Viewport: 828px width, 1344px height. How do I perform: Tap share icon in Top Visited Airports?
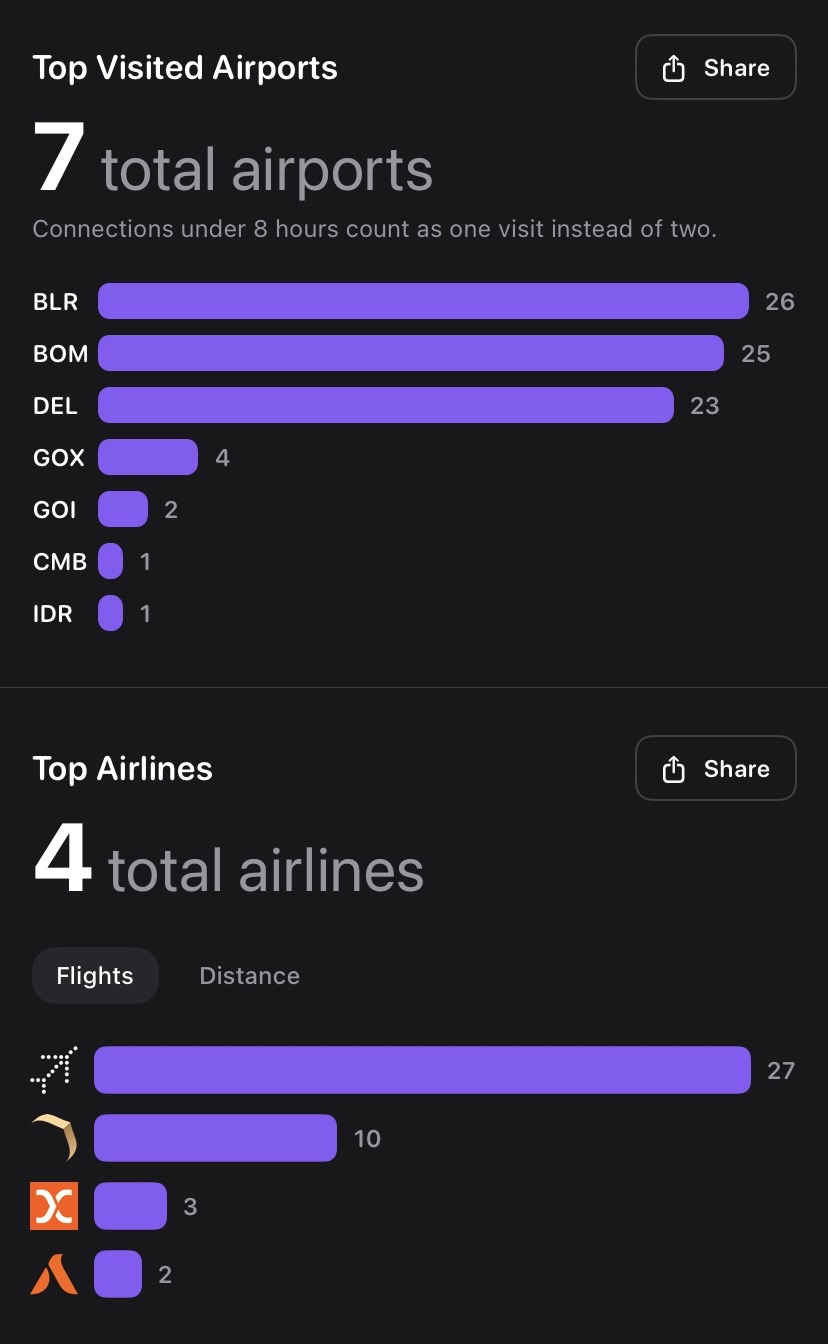674,68
